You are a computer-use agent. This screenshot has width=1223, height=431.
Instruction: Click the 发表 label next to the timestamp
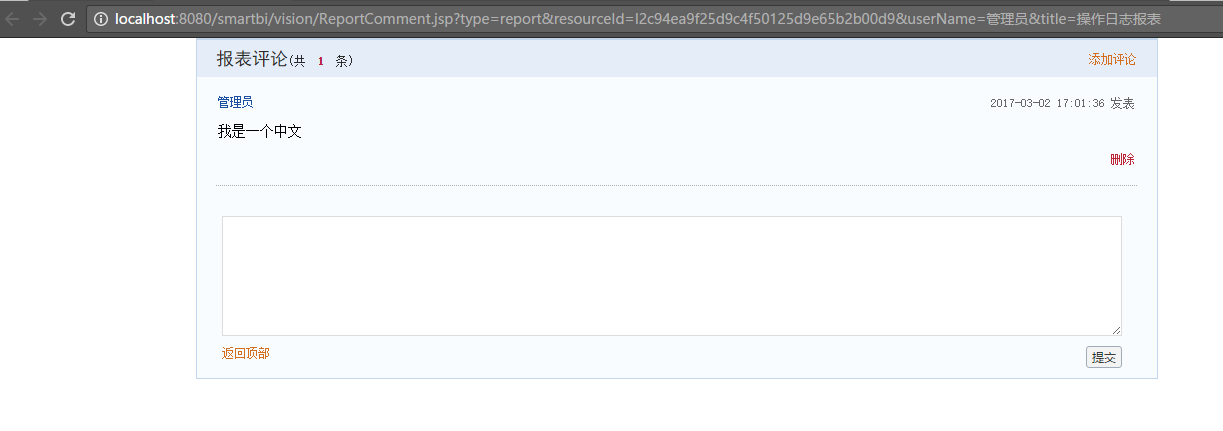(x=1122, y=103)
